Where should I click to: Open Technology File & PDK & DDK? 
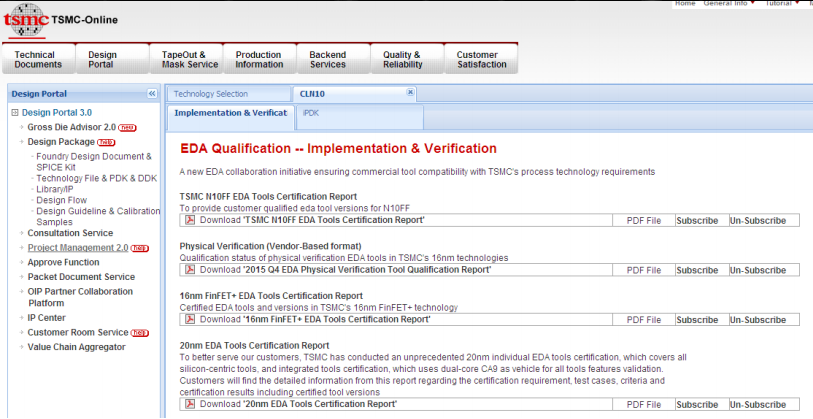96,178
